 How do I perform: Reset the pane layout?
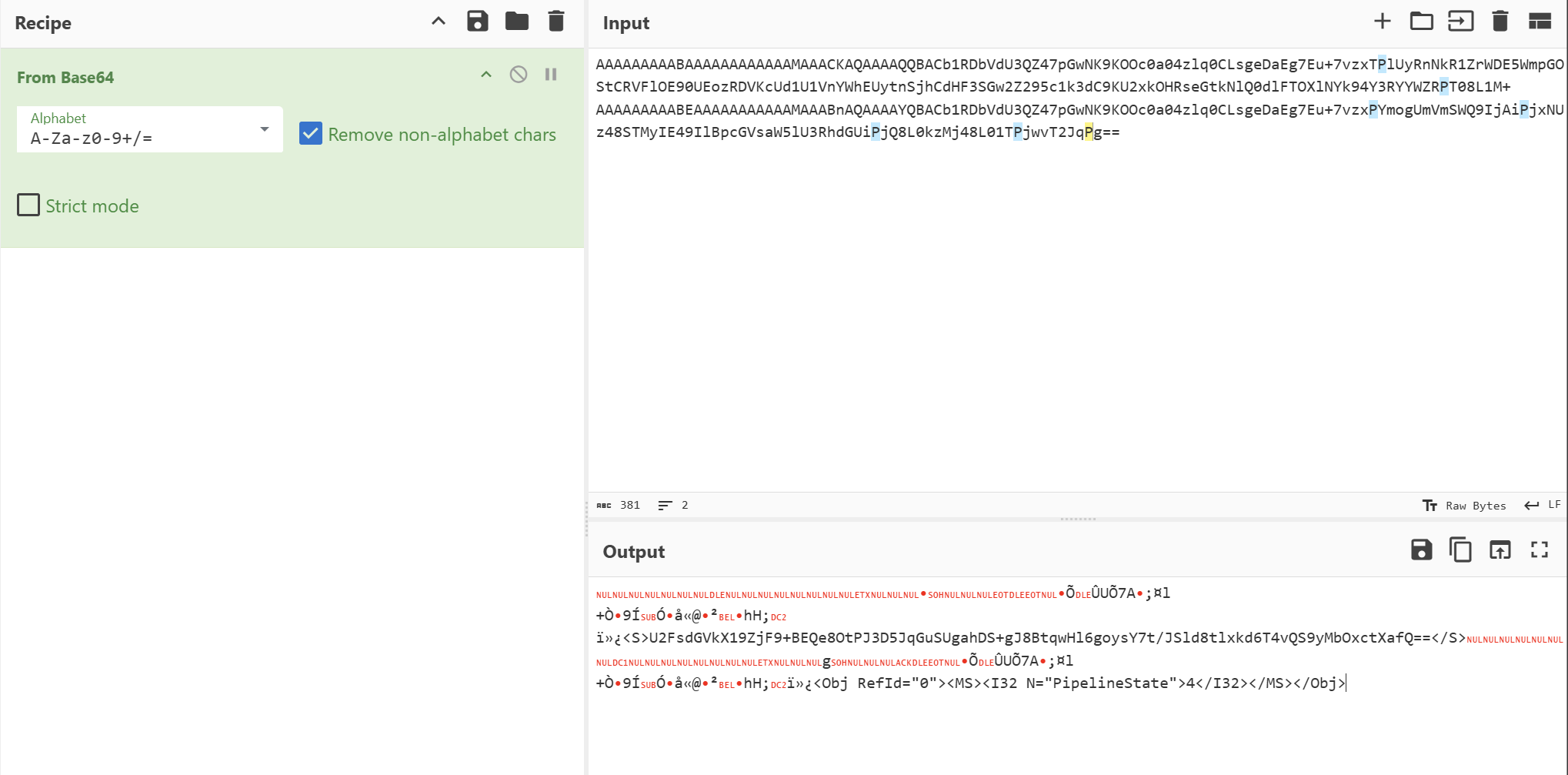[1539, 22]
